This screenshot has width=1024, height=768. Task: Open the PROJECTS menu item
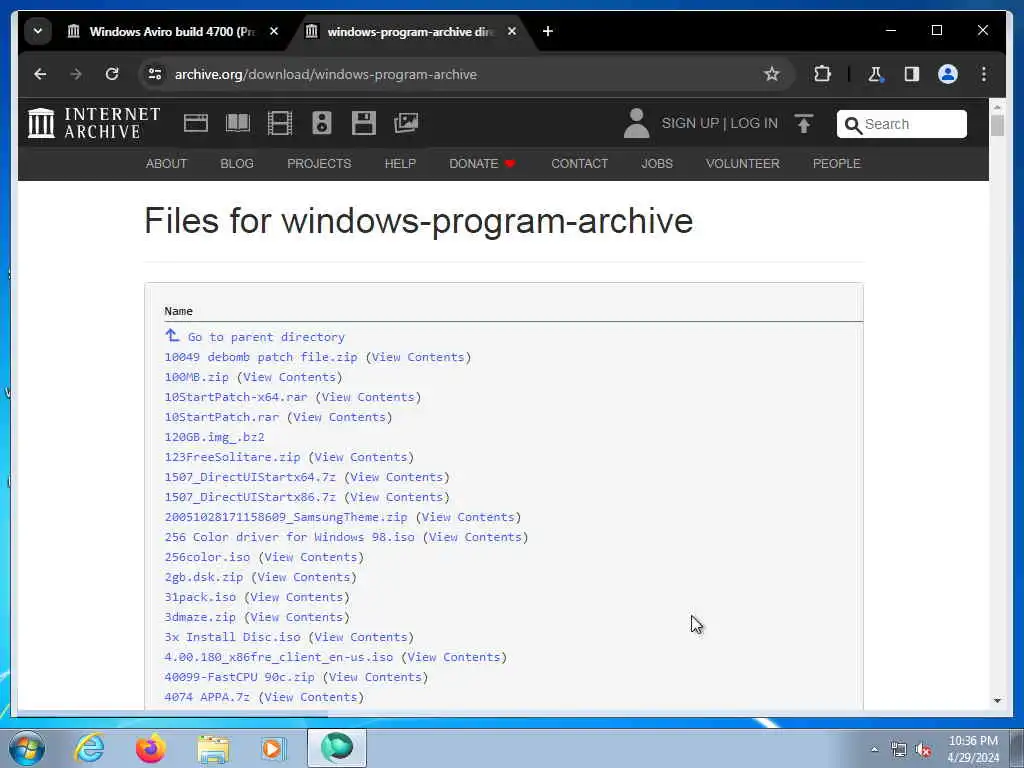(x=319, y=163)
